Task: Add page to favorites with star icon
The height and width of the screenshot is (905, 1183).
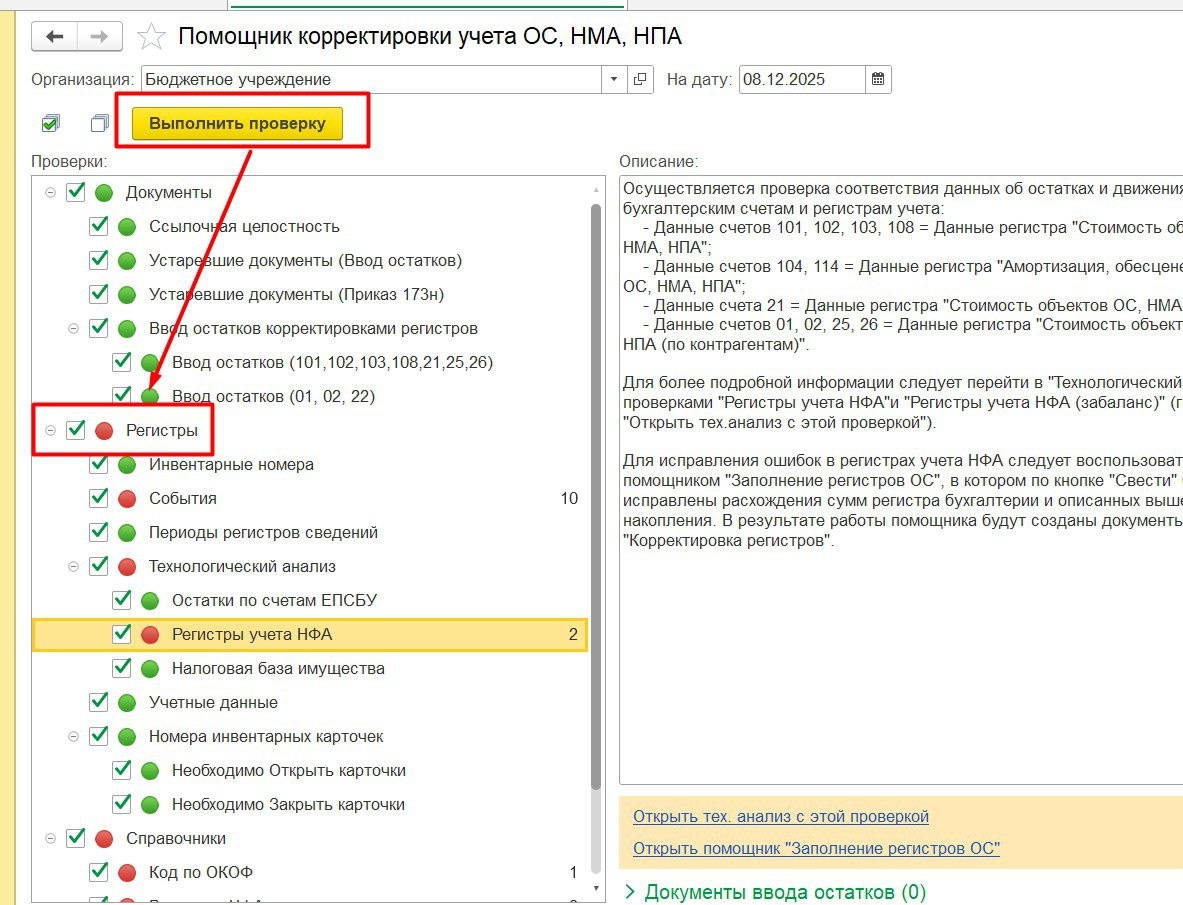Action: 151,36
